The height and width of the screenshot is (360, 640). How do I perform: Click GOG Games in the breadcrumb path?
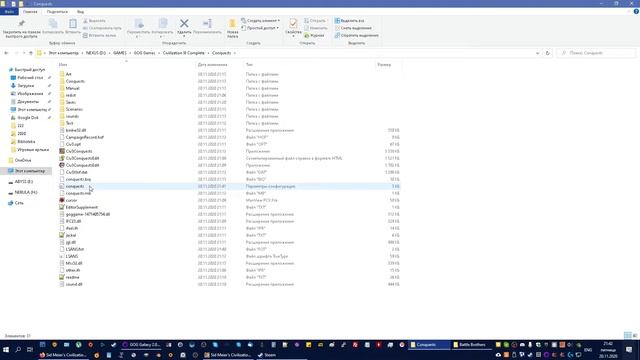[144, 53]
